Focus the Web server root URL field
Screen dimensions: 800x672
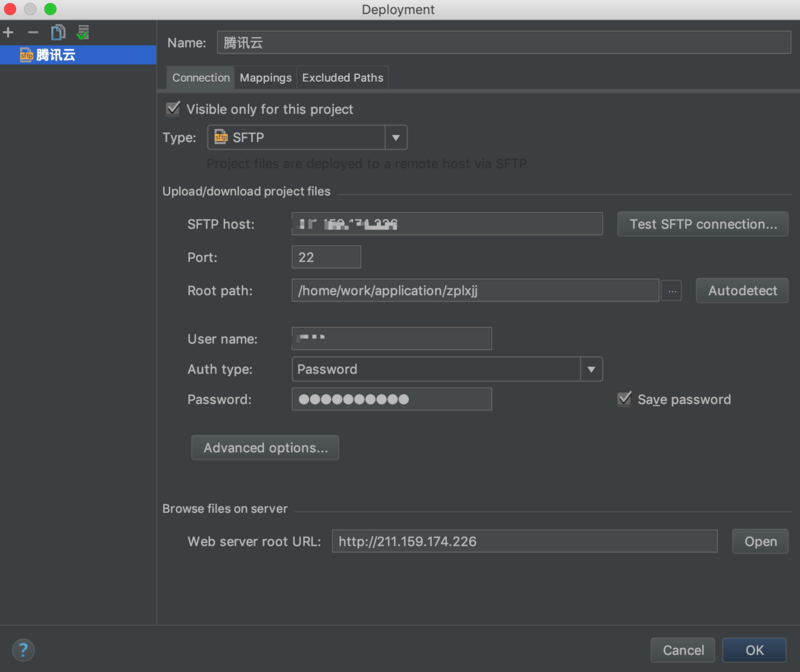[524, 541]
